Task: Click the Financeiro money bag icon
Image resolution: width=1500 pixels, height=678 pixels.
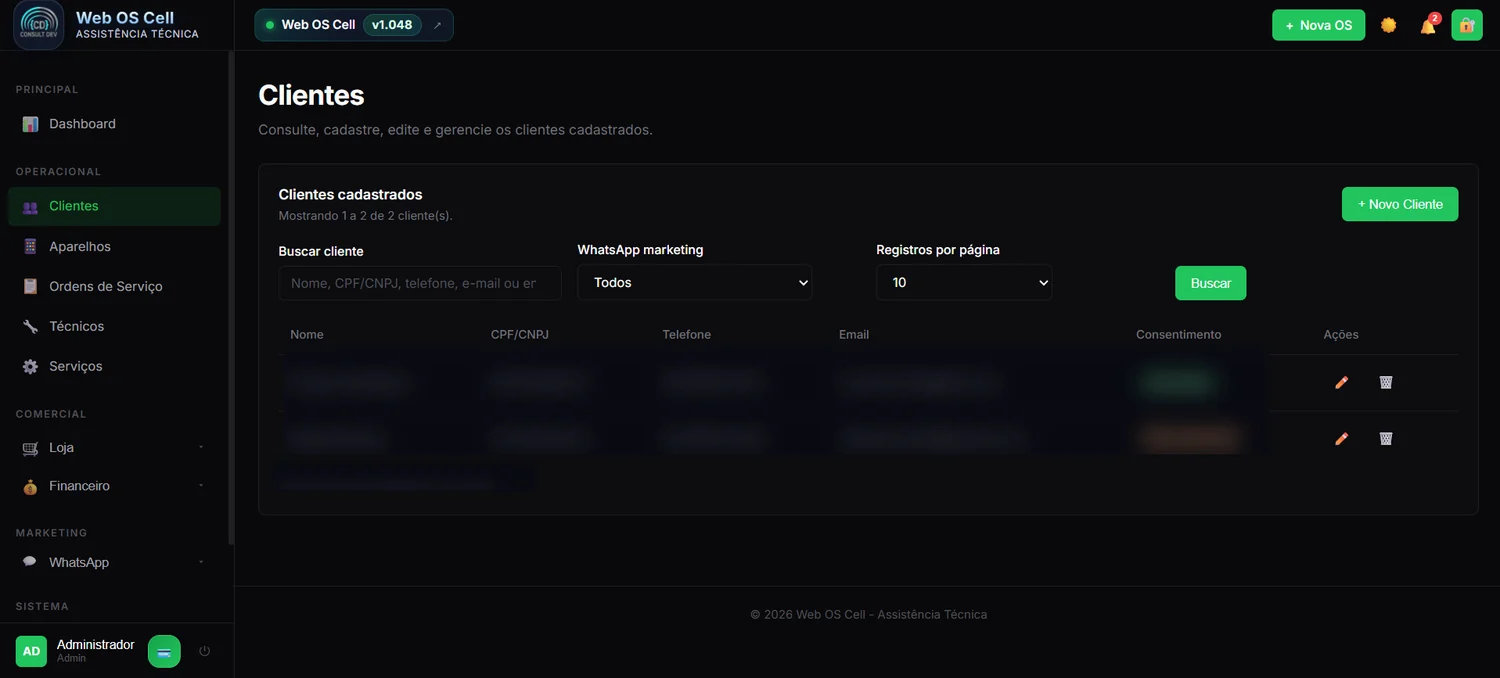Action: tap(30, 486)
